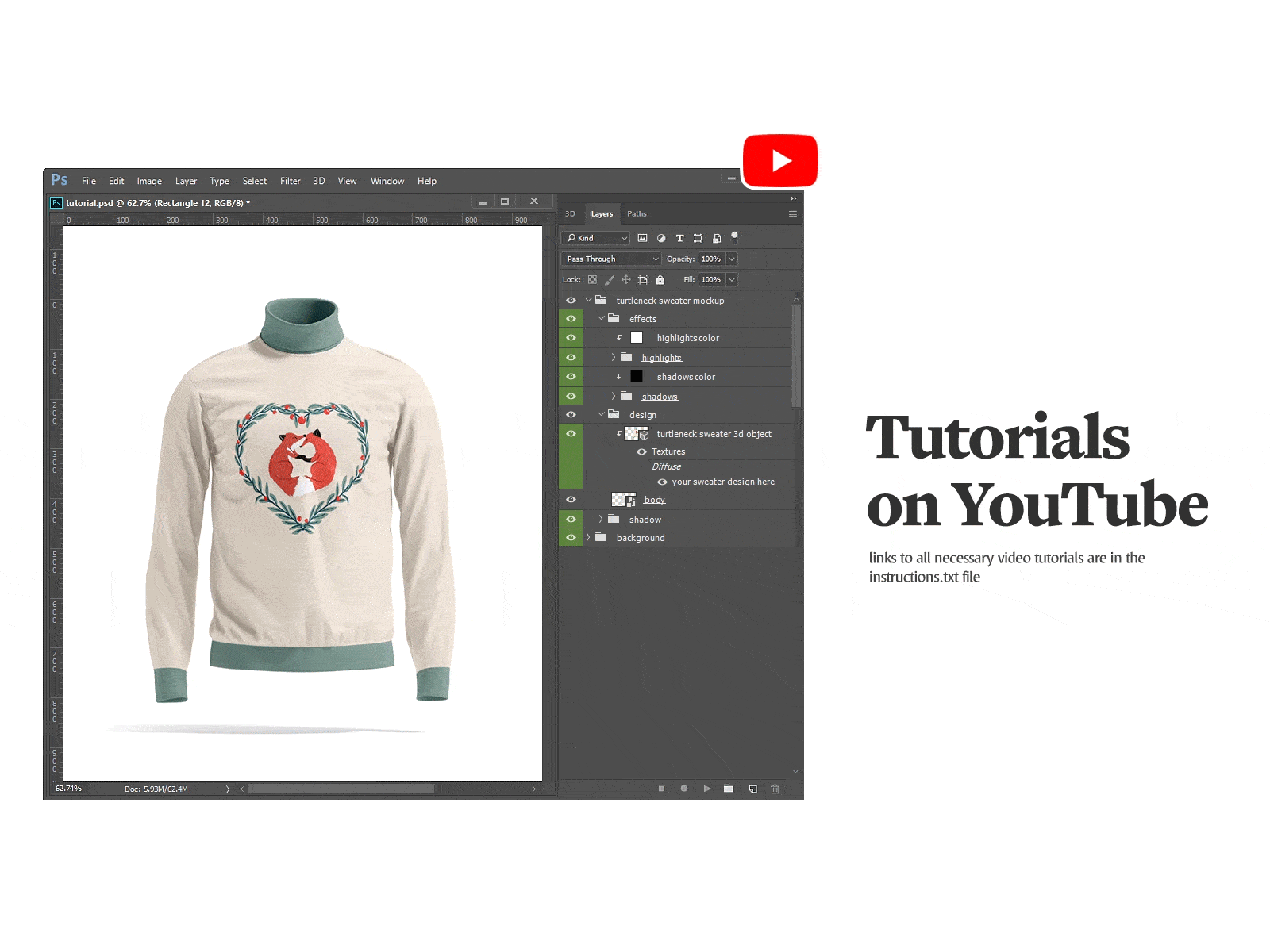Click the lock all padlock icon

point(660,280)
